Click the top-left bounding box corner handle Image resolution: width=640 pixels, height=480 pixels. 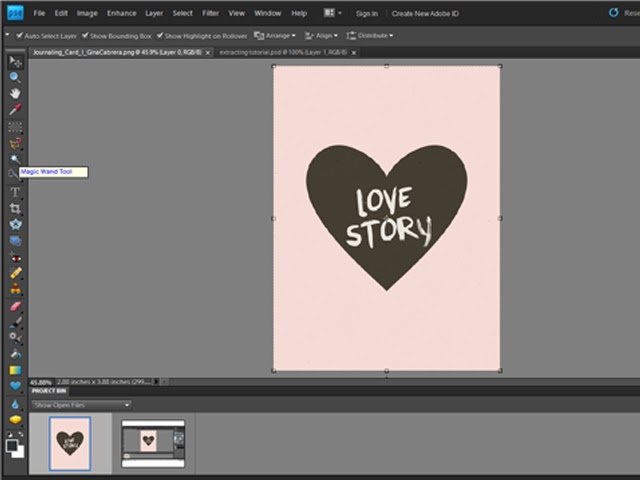(273, 66)
